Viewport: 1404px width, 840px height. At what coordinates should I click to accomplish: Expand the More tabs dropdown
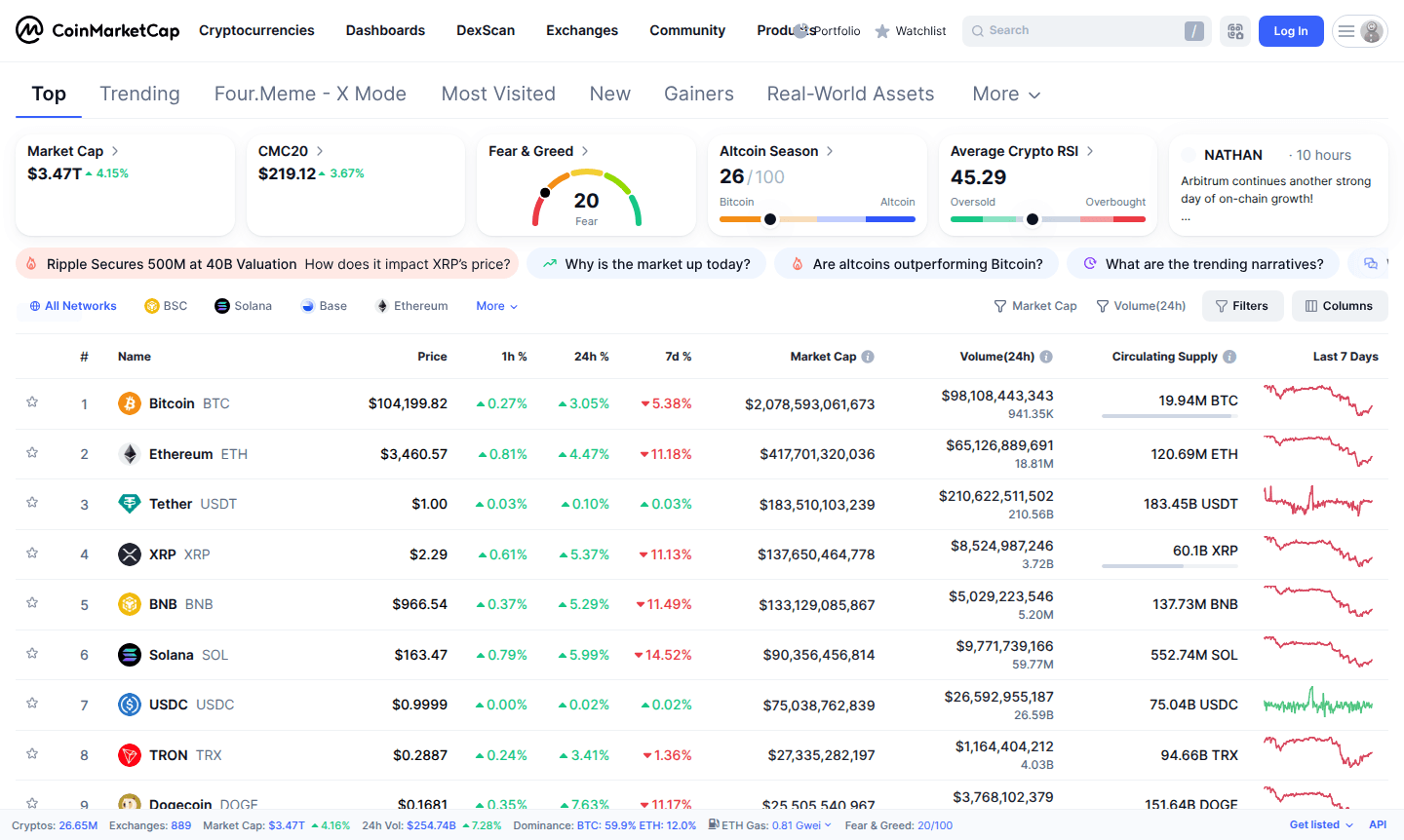point(1005,93)
